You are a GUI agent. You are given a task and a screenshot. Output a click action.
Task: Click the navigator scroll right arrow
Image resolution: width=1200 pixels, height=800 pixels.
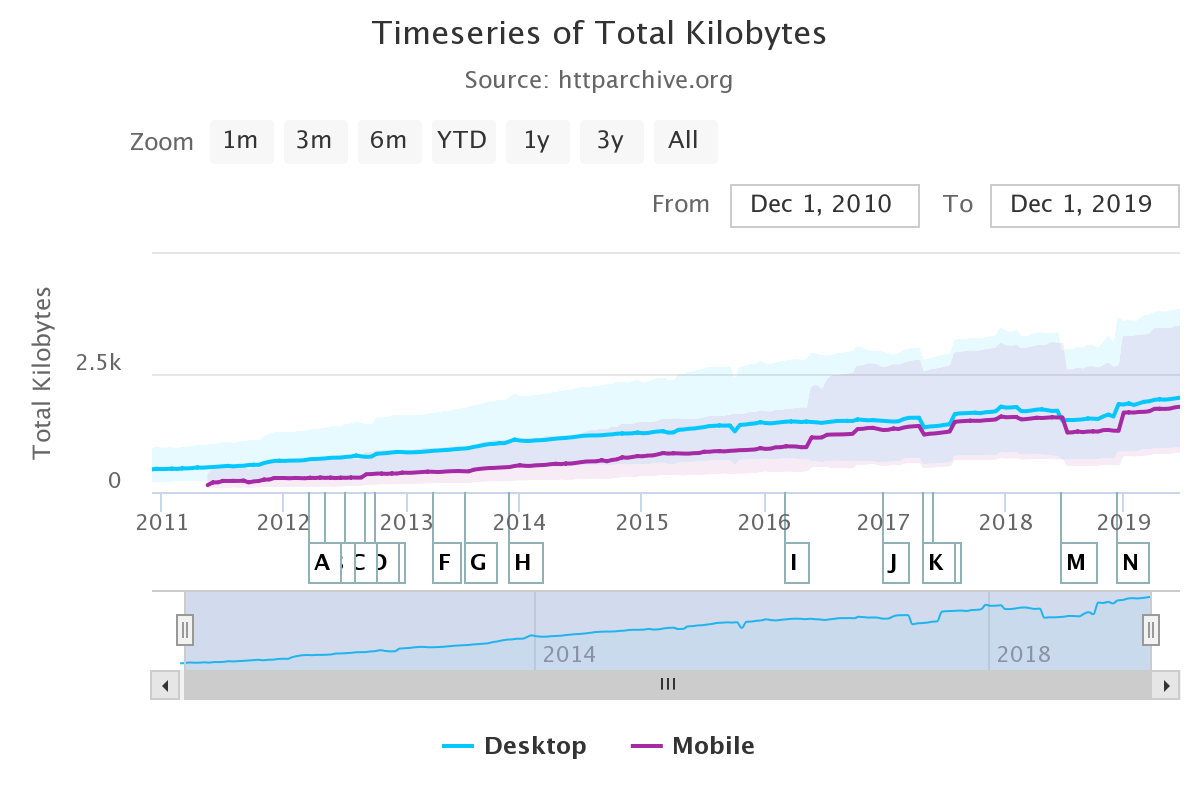coord(1165,685)
